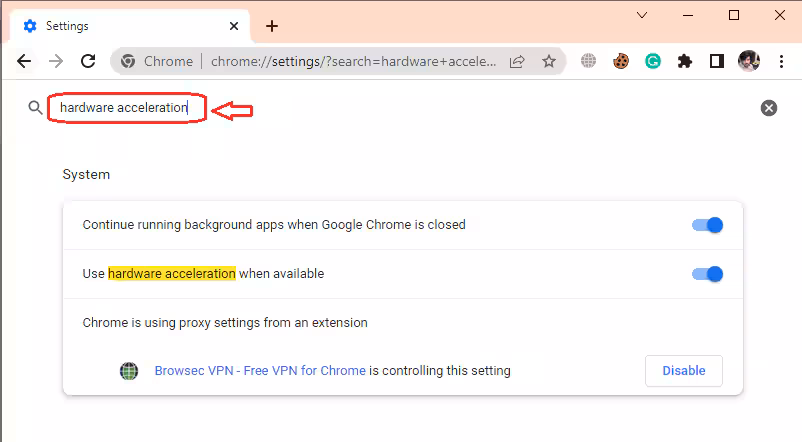This screenshot has width=802, height=442.
Task: Bookmark this page with star icon
Action: 549,61
